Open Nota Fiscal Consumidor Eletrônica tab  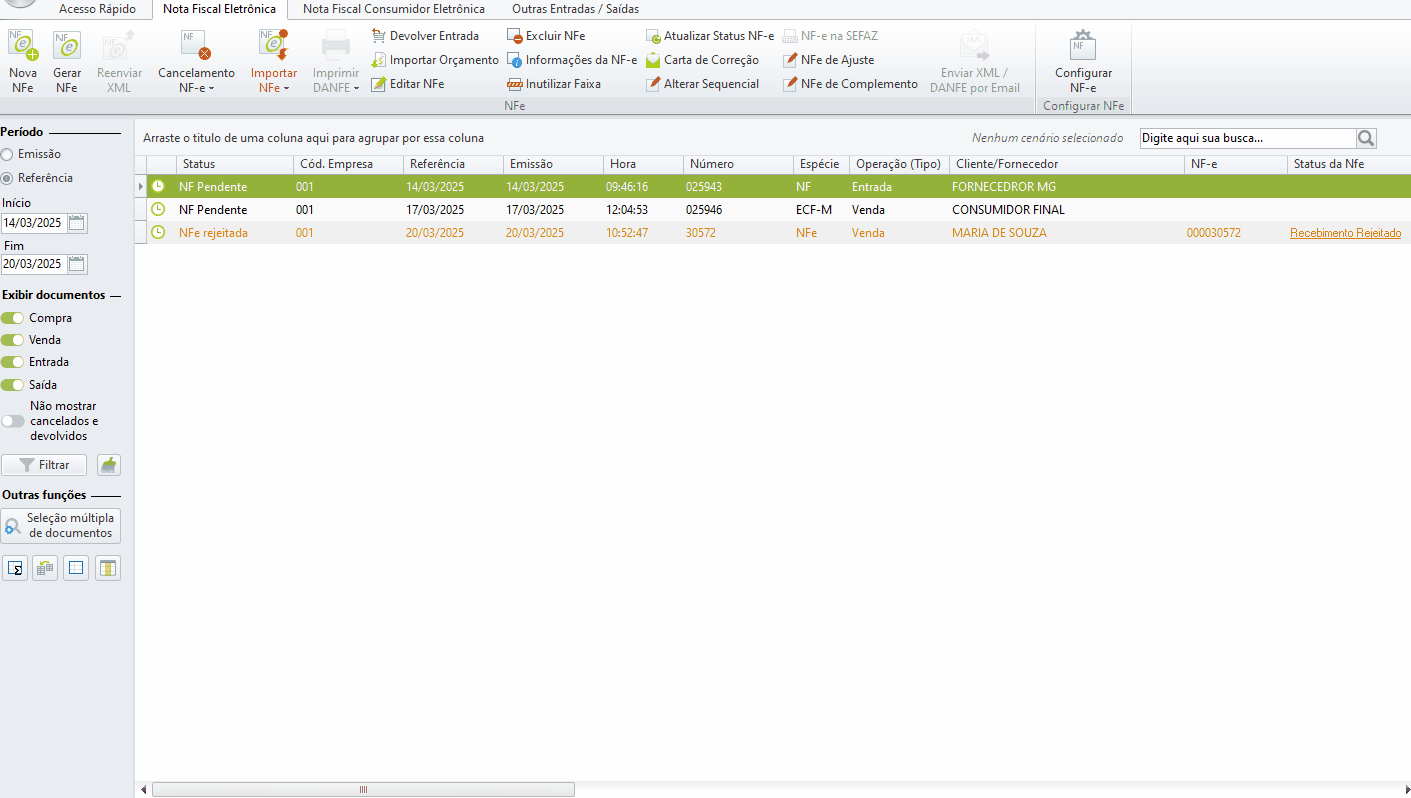click(394, 9)
